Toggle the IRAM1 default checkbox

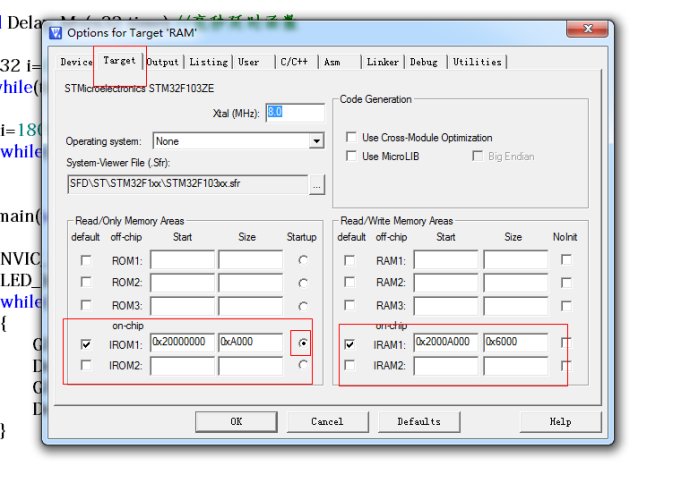tap(349, 344)
